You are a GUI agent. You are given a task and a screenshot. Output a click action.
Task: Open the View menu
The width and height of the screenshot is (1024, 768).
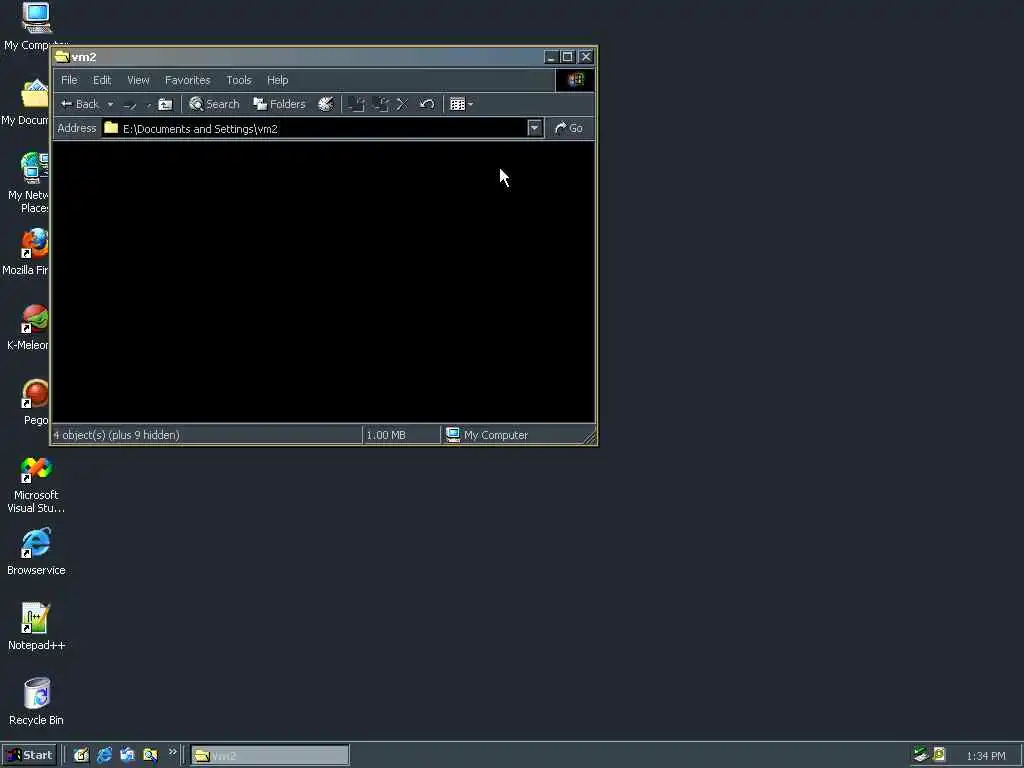tap(138, 80)
